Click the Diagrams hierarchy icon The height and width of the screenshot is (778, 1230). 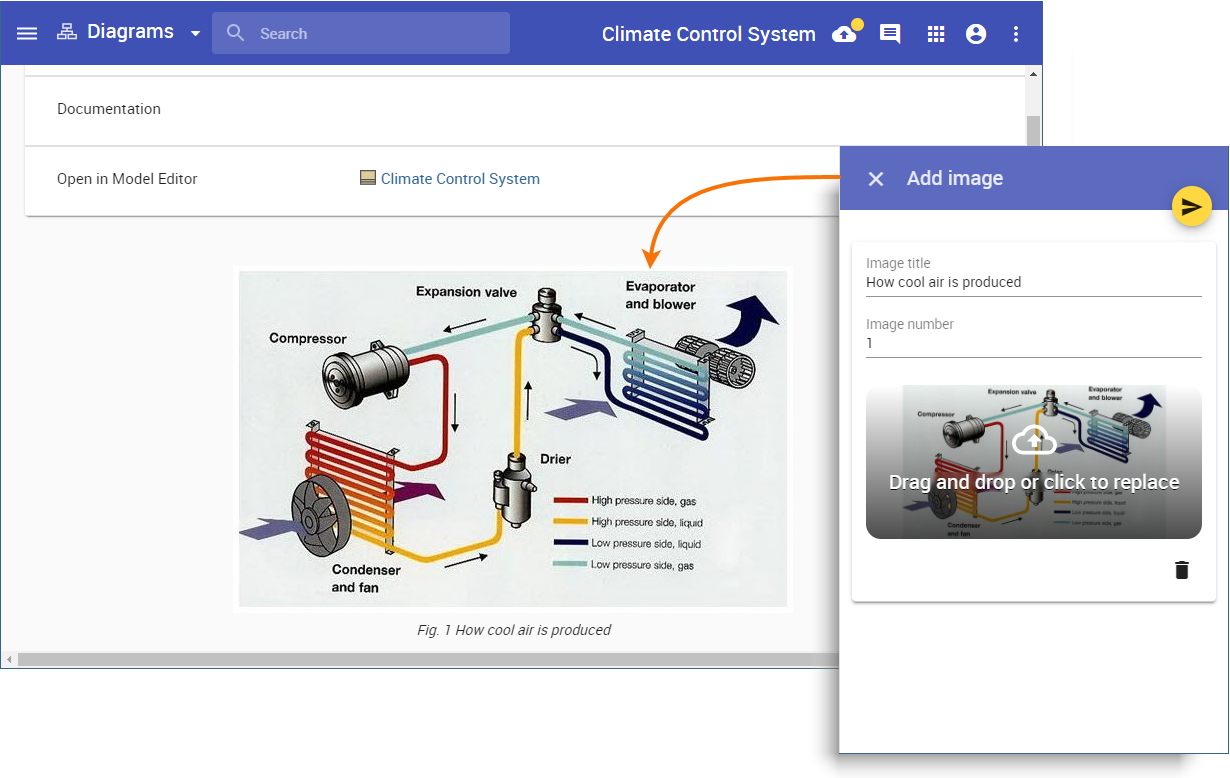coord(67,32)
